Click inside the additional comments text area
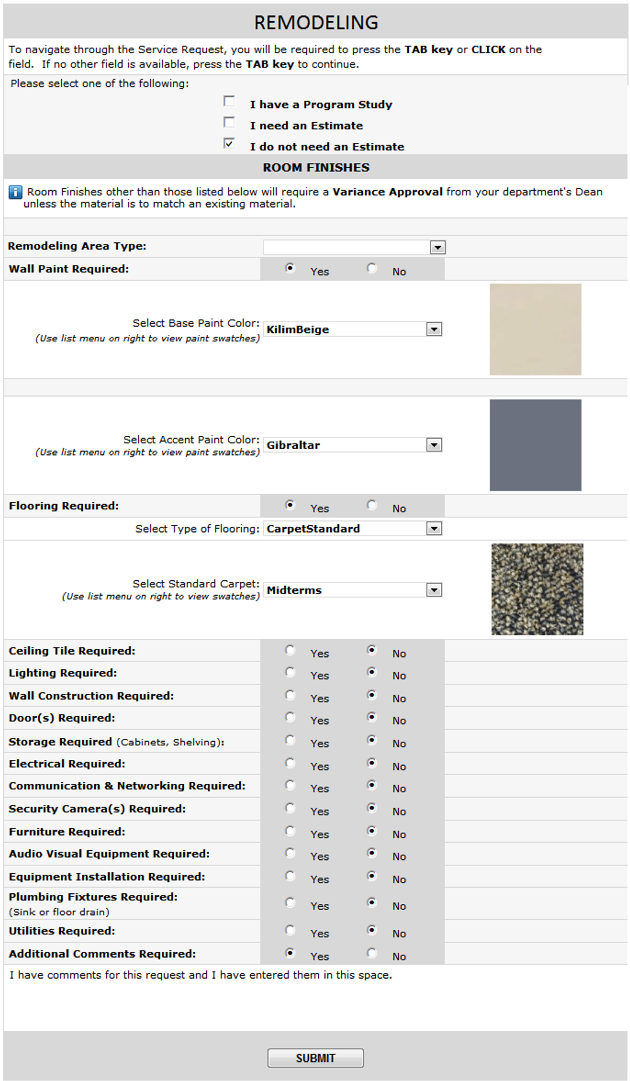Image resolution: width=630 pixels, height=1081 pixels. [x=315, y=1000]
